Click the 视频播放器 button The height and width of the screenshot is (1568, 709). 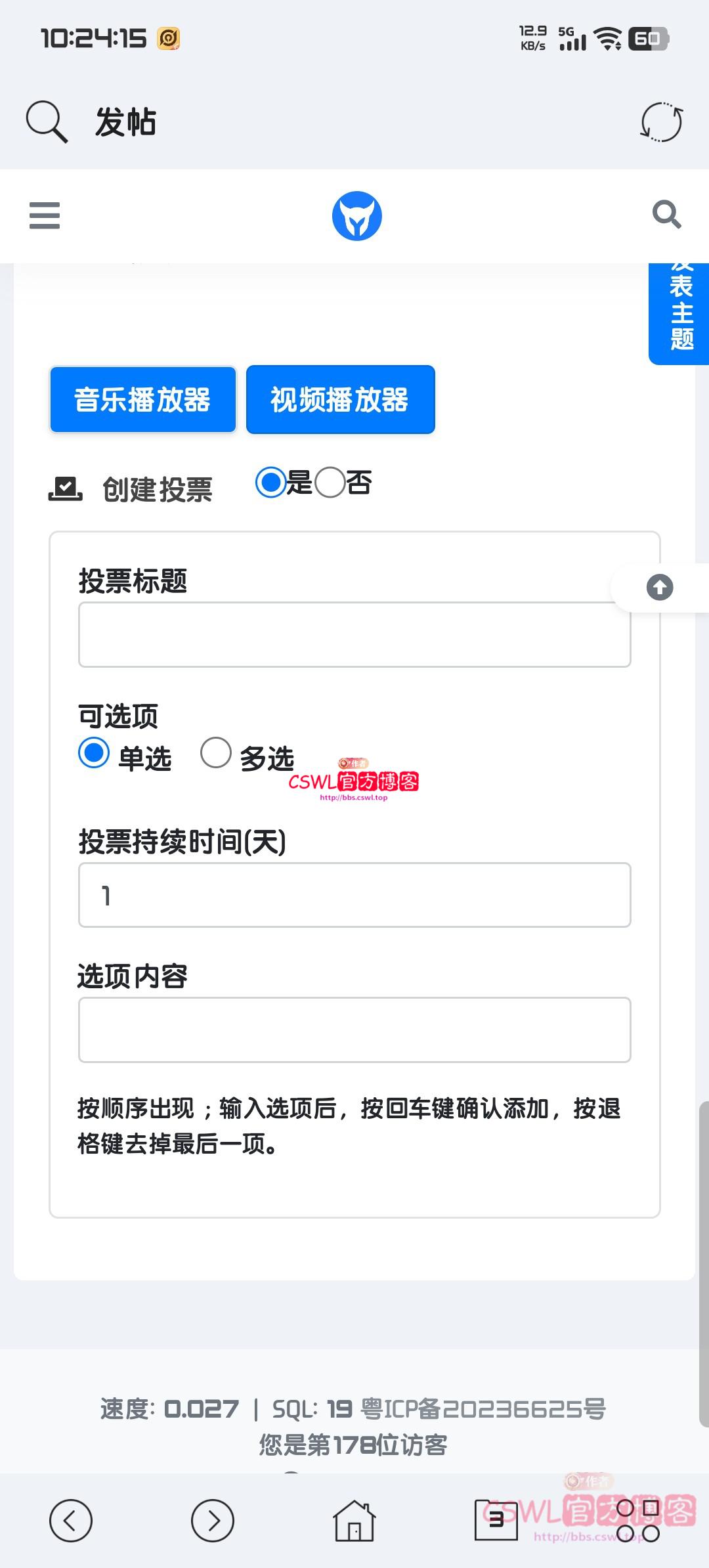pyautogui.click(x=340, y=399)
